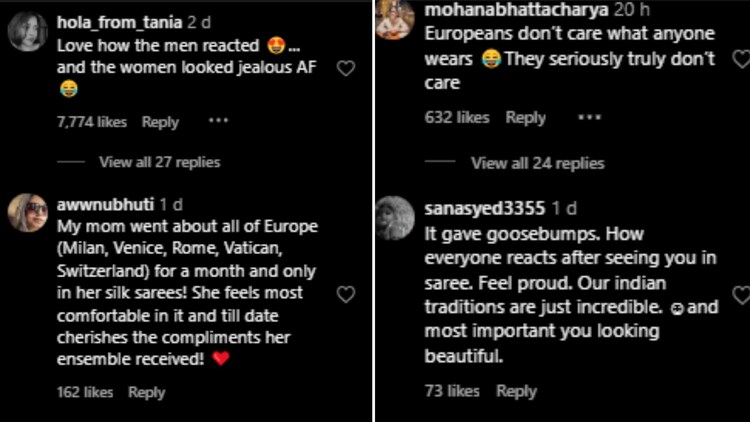Open mohanabhattacharya's profile picture
The width and height of the screenshot is (750, 422).
pos(395,18)
